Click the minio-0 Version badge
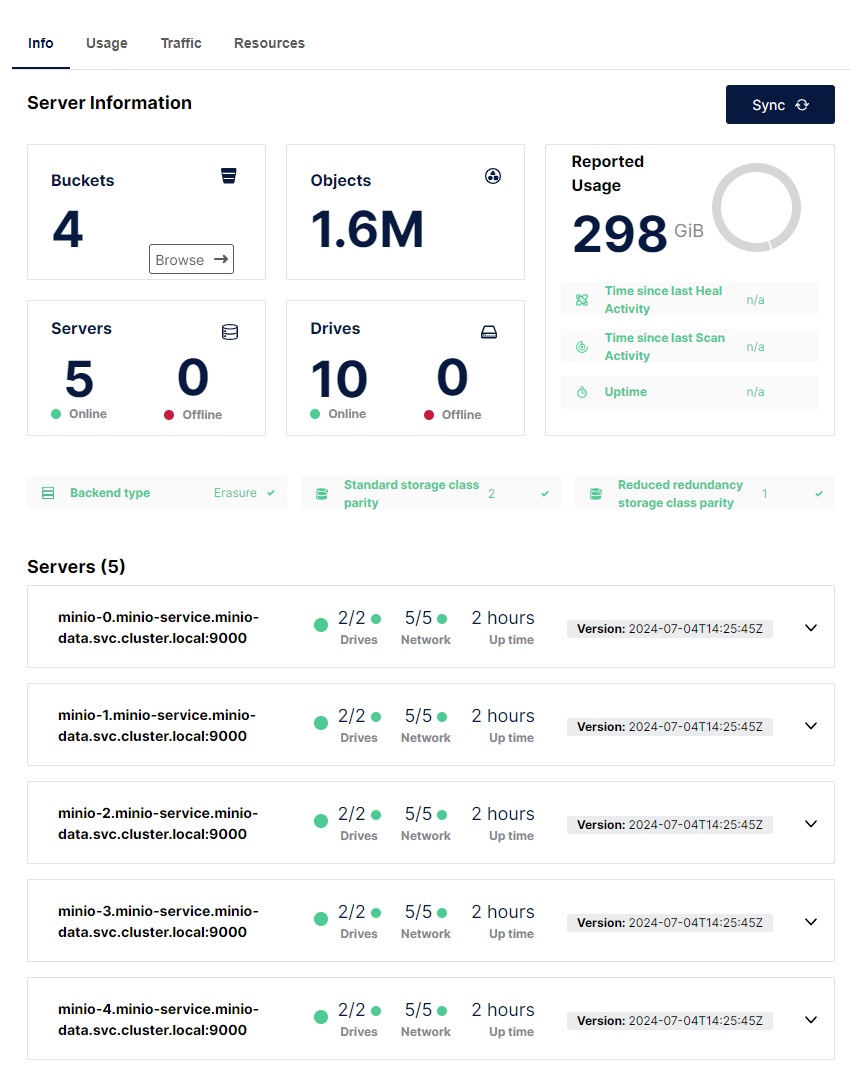The width and height of the screenshot is (866, 1077). pos(670,629)
